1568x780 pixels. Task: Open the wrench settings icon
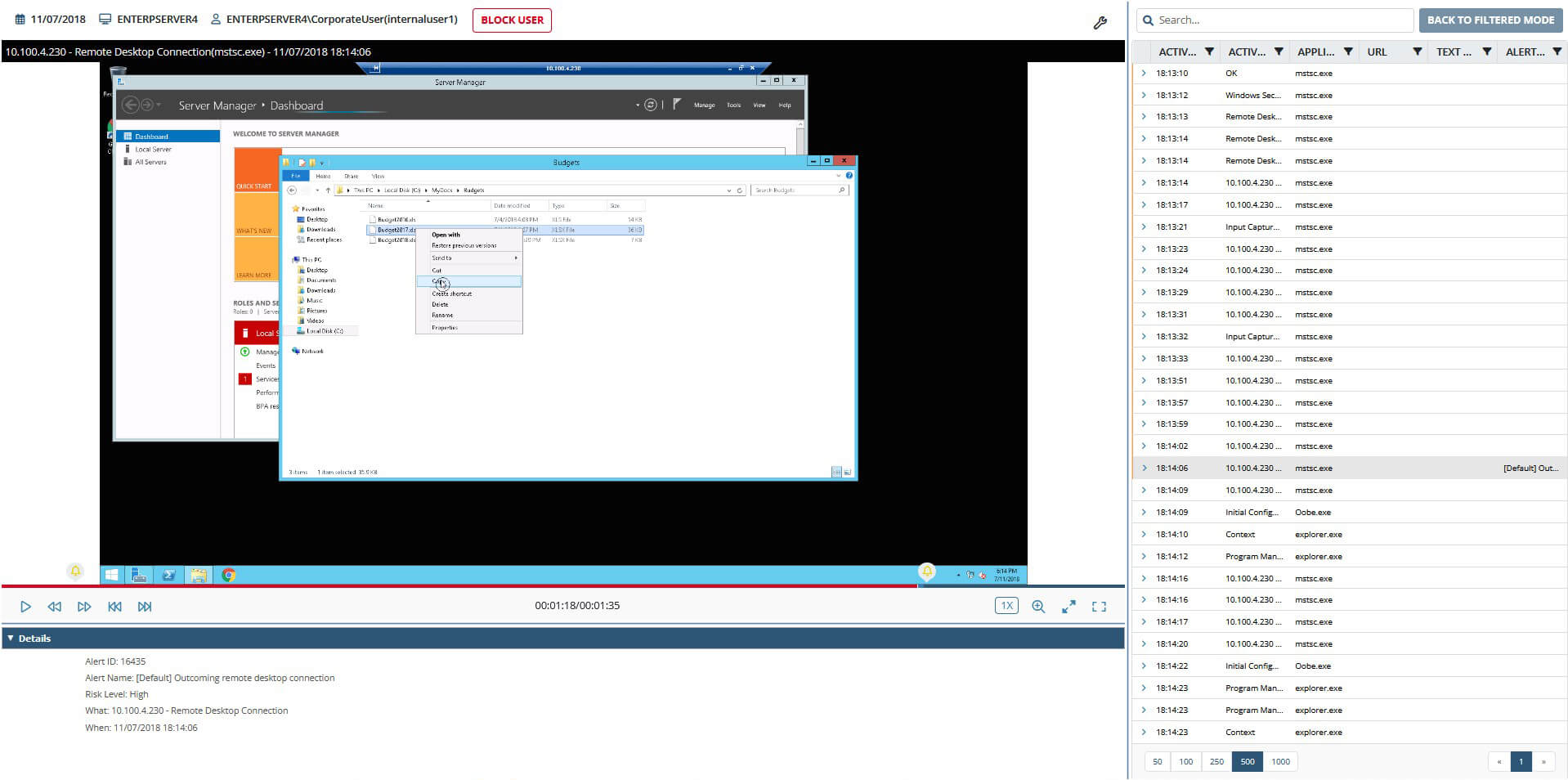click(x=1100, y=23)
